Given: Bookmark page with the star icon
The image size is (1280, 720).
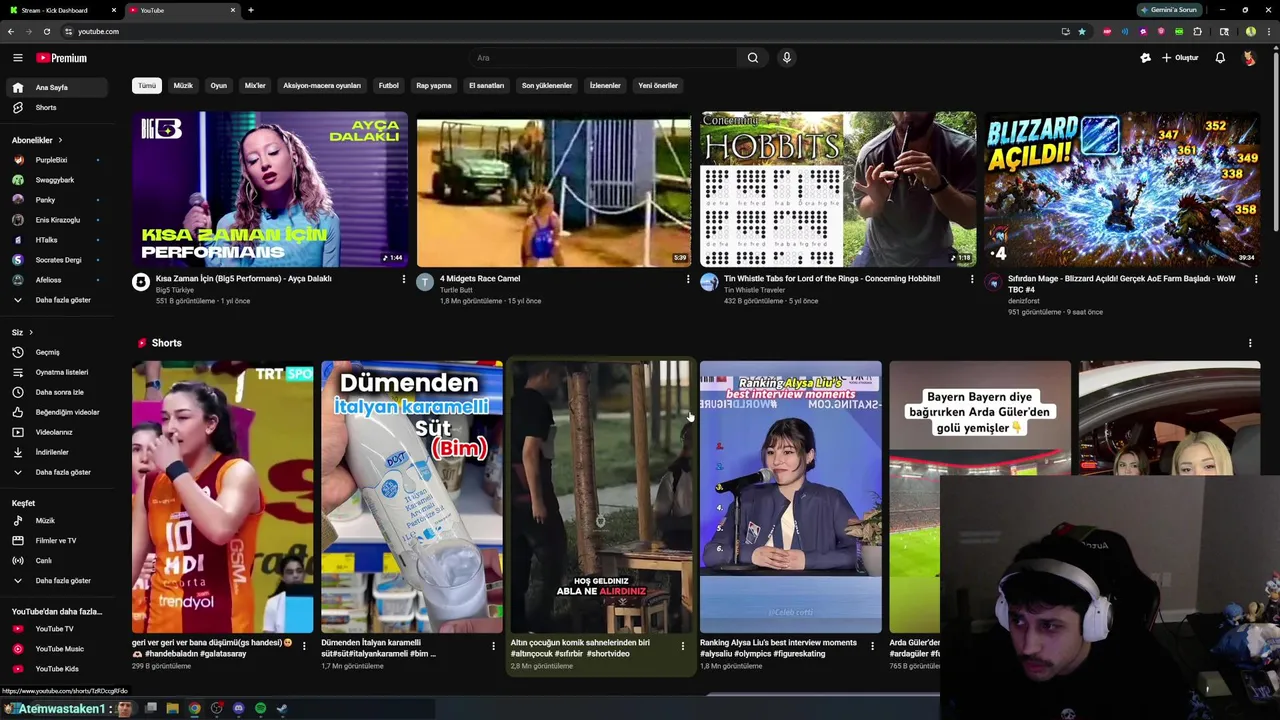Looking at the screenshot, I should (1082, 31).
